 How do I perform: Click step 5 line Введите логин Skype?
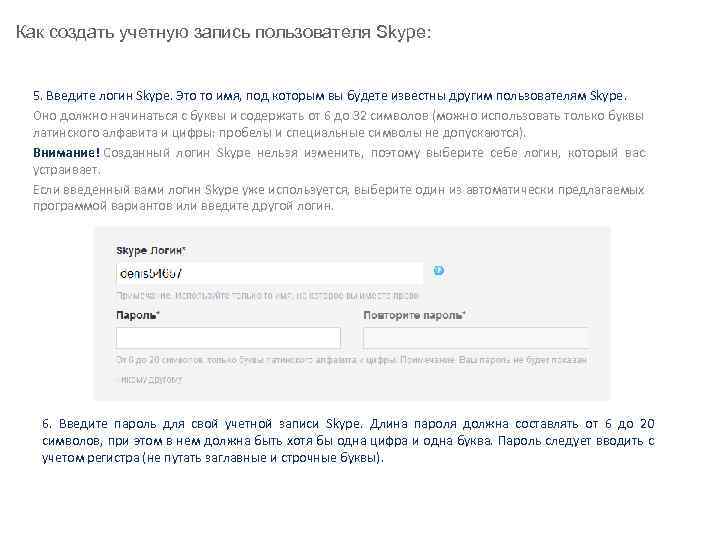point(330,96)
